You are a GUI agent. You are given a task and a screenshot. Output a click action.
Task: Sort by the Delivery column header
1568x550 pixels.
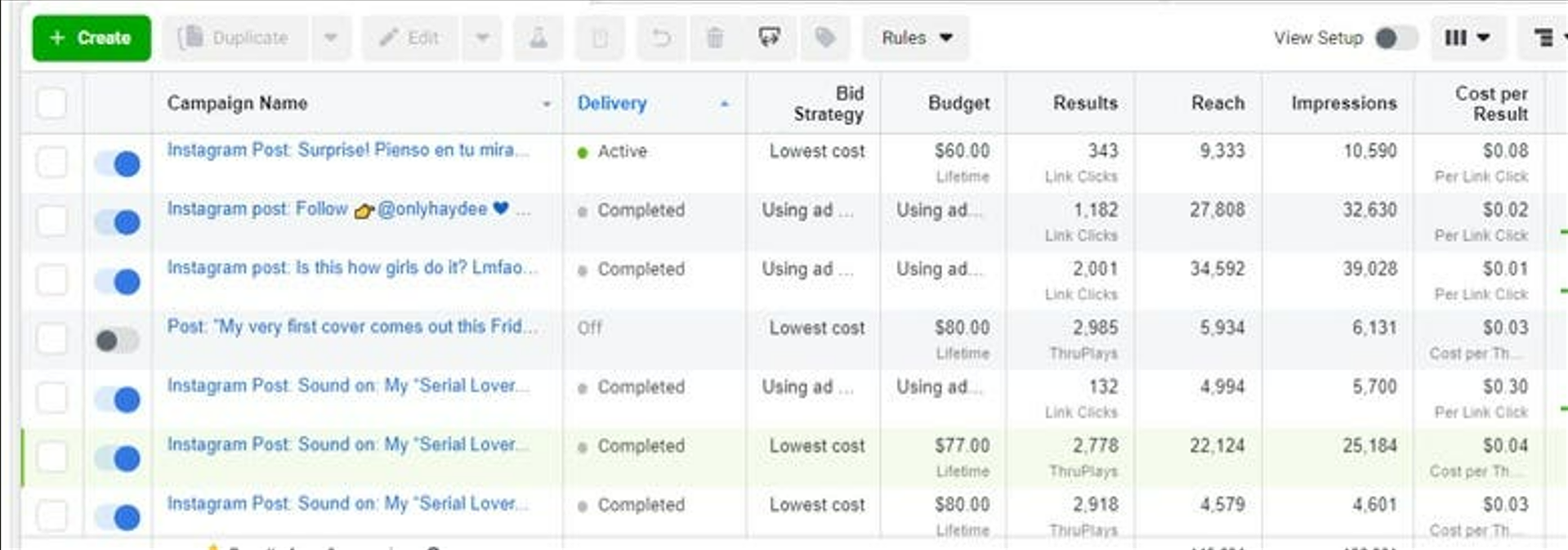[x=612, y=104]
